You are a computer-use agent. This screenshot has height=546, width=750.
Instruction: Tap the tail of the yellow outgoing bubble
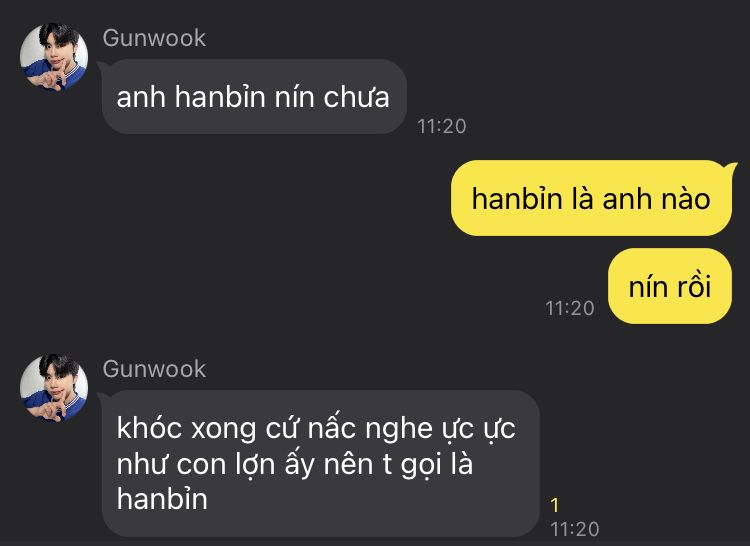point(732,167)
